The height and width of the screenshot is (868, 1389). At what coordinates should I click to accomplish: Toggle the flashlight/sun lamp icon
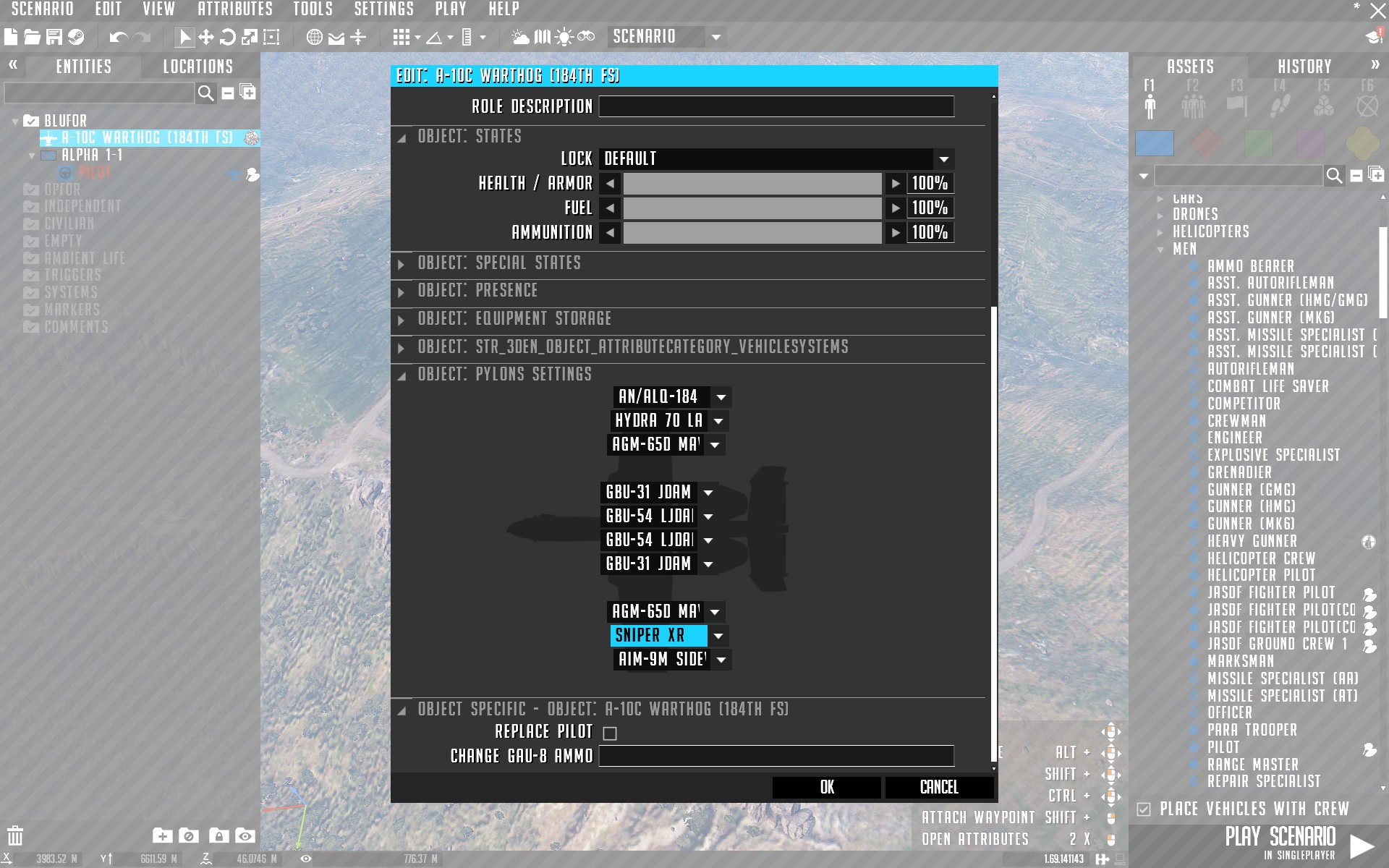click(x=564, y=37)
